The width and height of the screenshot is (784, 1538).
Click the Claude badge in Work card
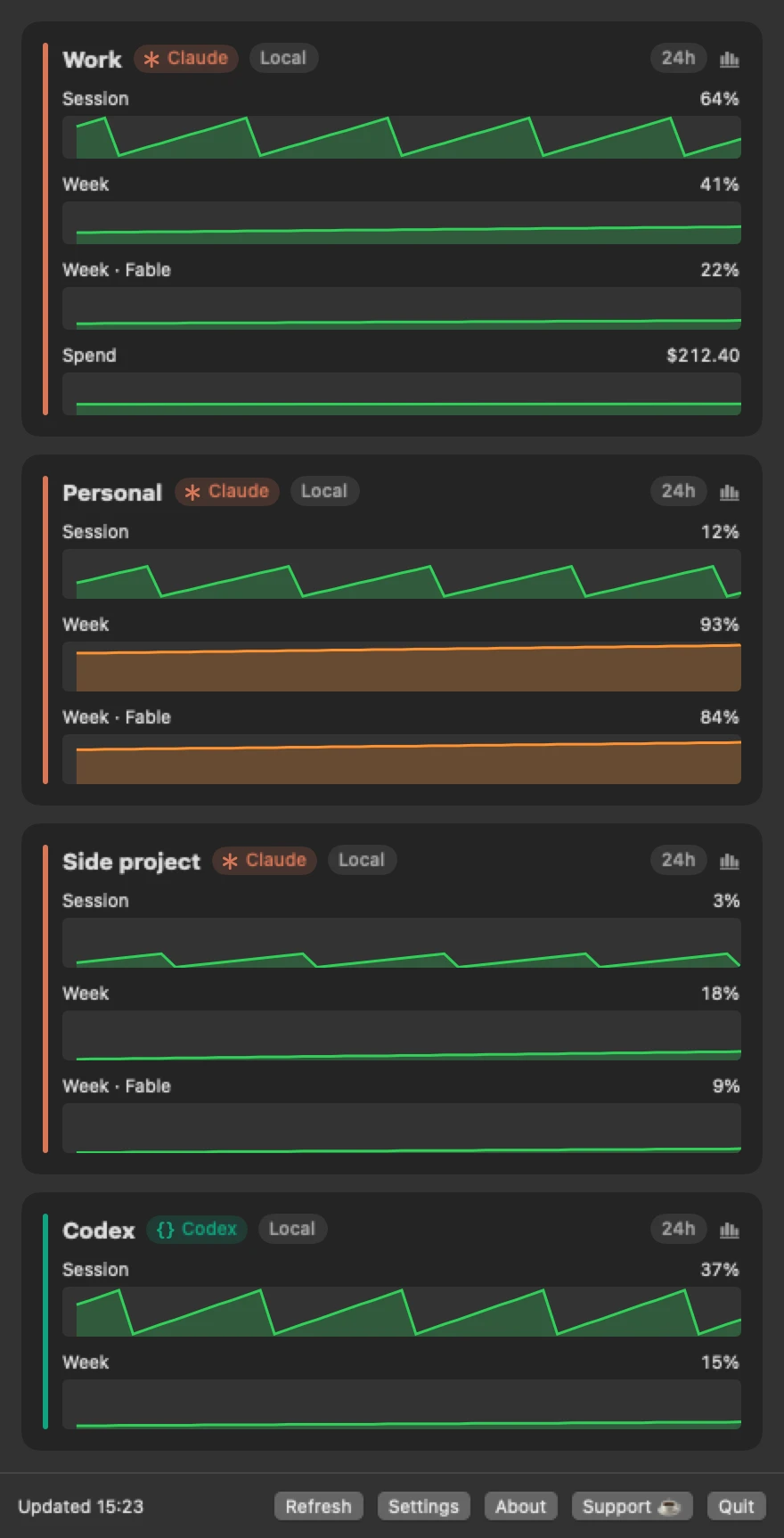(x=186, y=58)
